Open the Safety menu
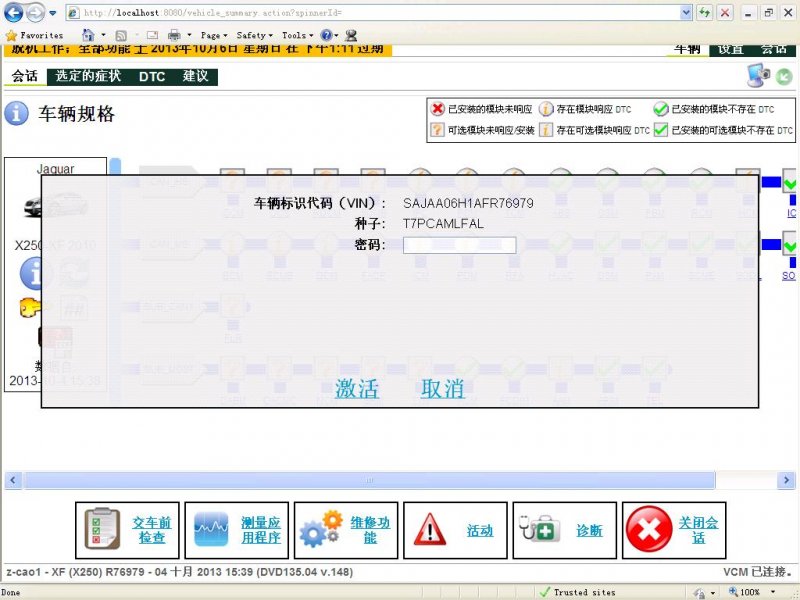This screenshot has height=600, width=800. (254, 35)
